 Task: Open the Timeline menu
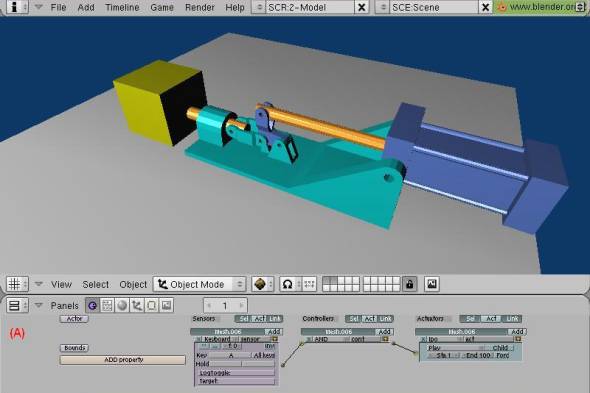(x=122, y=7)
